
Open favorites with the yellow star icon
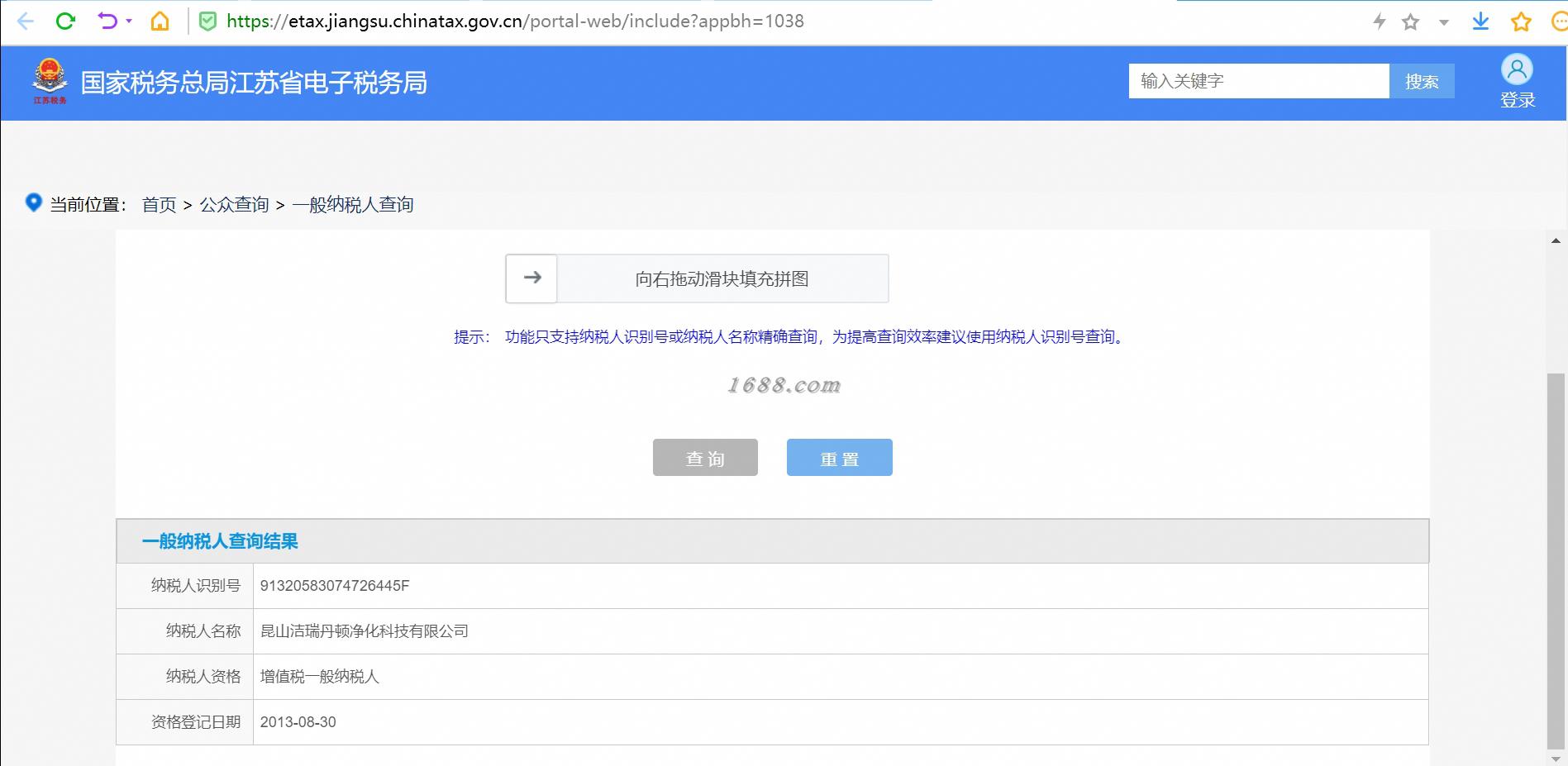click(1521, 21)
